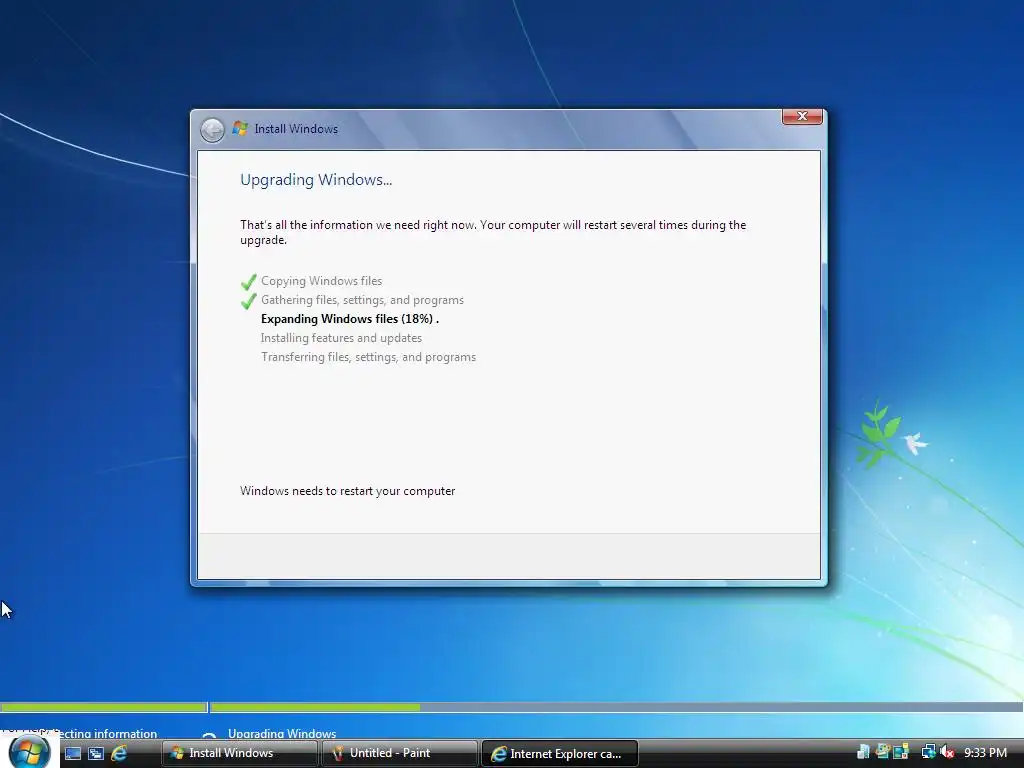1024x768 pixels.
Task: Click 'Gathering files, settings, and programs' step
Action: click(x=362, y=300)
